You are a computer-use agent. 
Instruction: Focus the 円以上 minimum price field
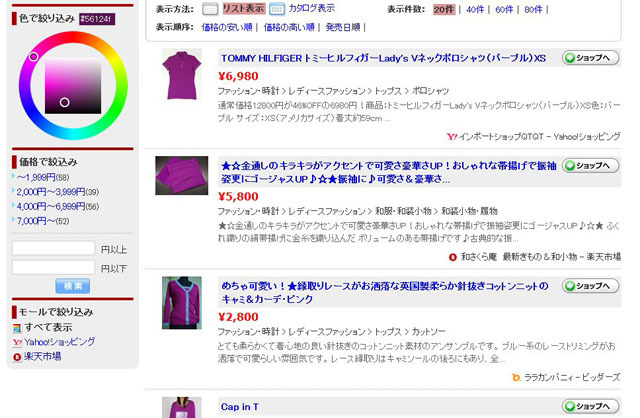tap(53, 248)
